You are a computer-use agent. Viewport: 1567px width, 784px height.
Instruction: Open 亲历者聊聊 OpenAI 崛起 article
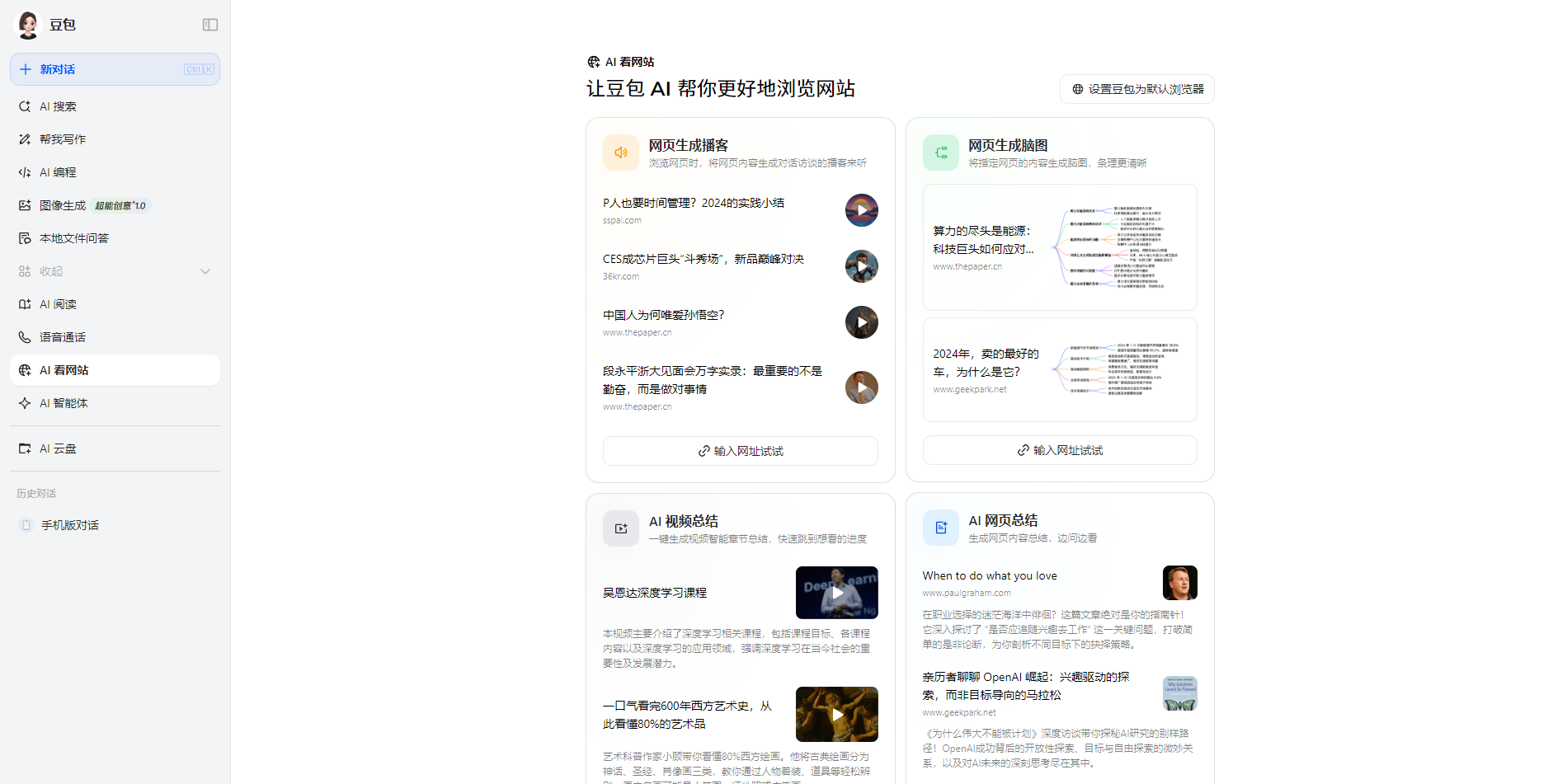[1026, 686]
